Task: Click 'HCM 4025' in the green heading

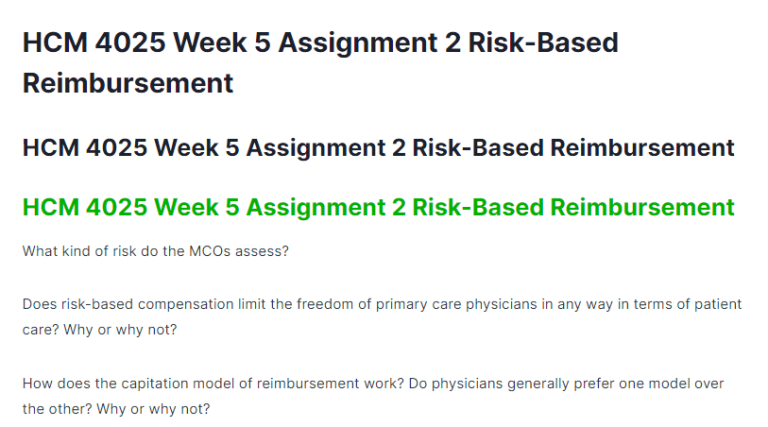Action: 85,207
